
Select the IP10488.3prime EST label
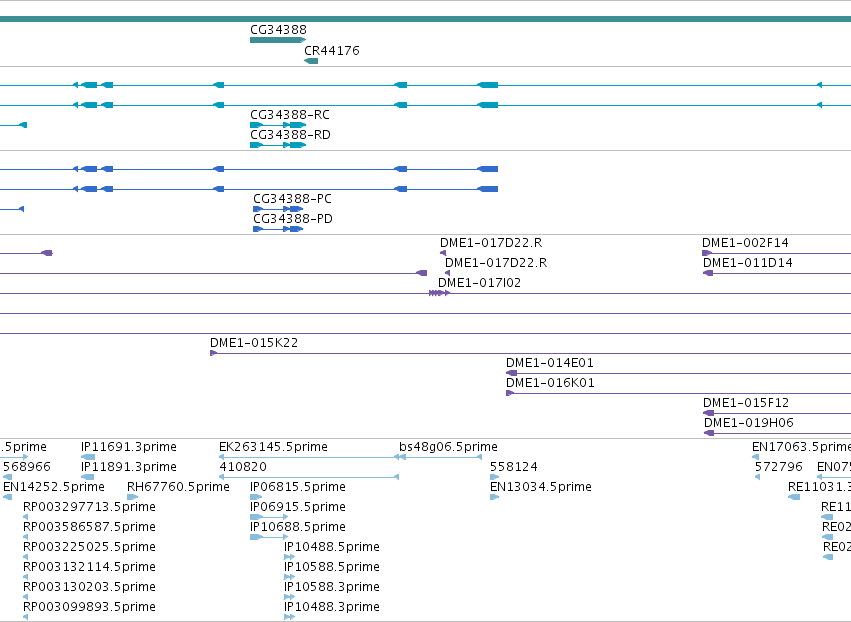click(332, 607)
